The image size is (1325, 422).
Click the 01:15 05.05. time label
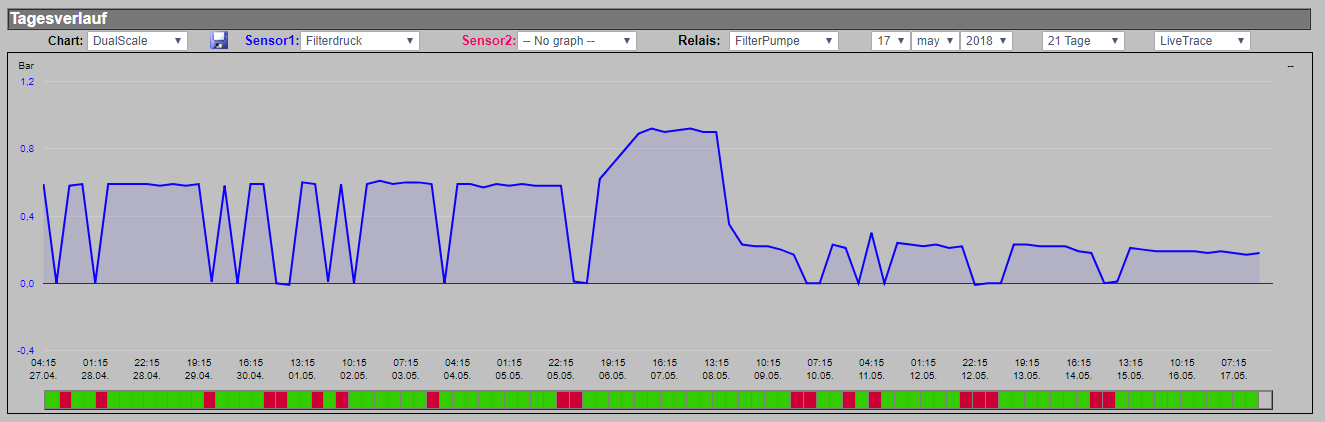510,369
